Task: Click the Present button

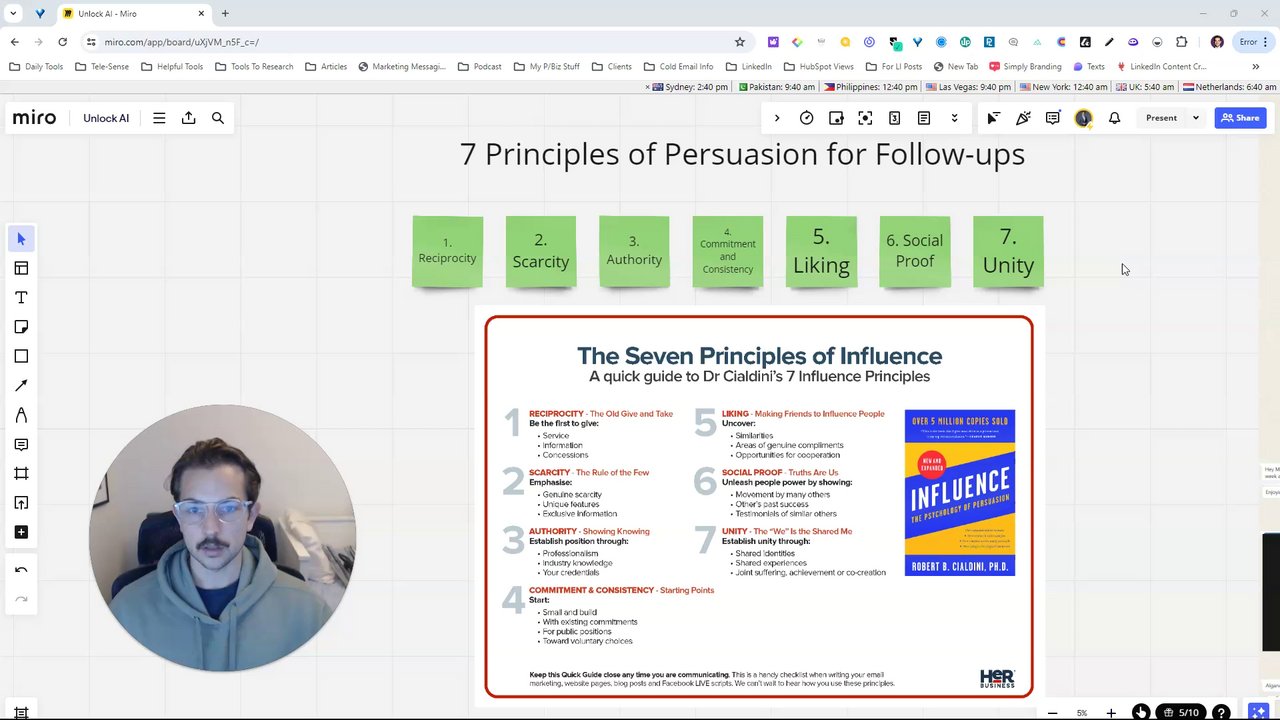Action: 1161,118
